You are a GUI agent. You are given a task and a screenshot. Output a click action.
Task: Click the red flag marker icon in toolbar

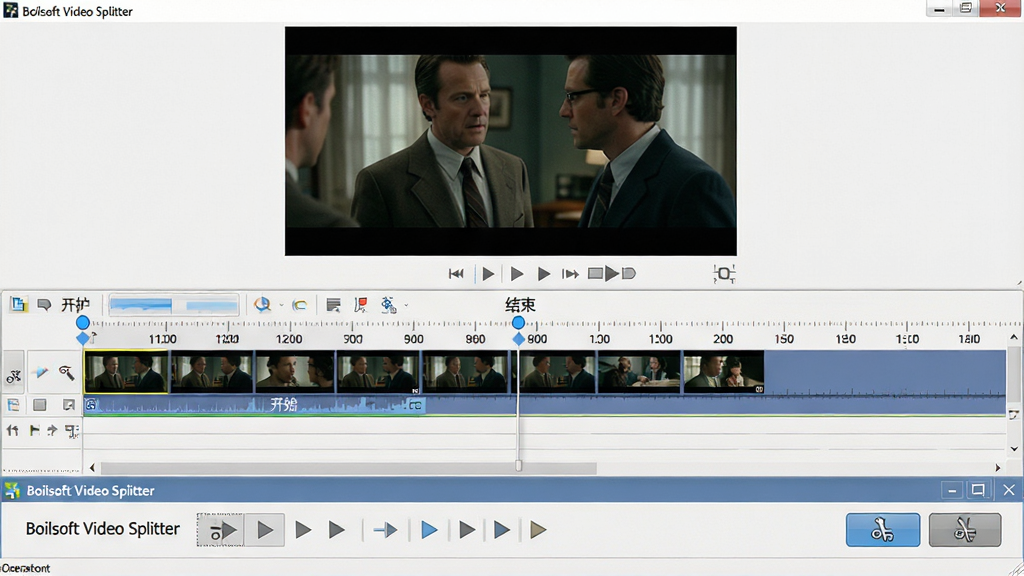tap(360, 305)
